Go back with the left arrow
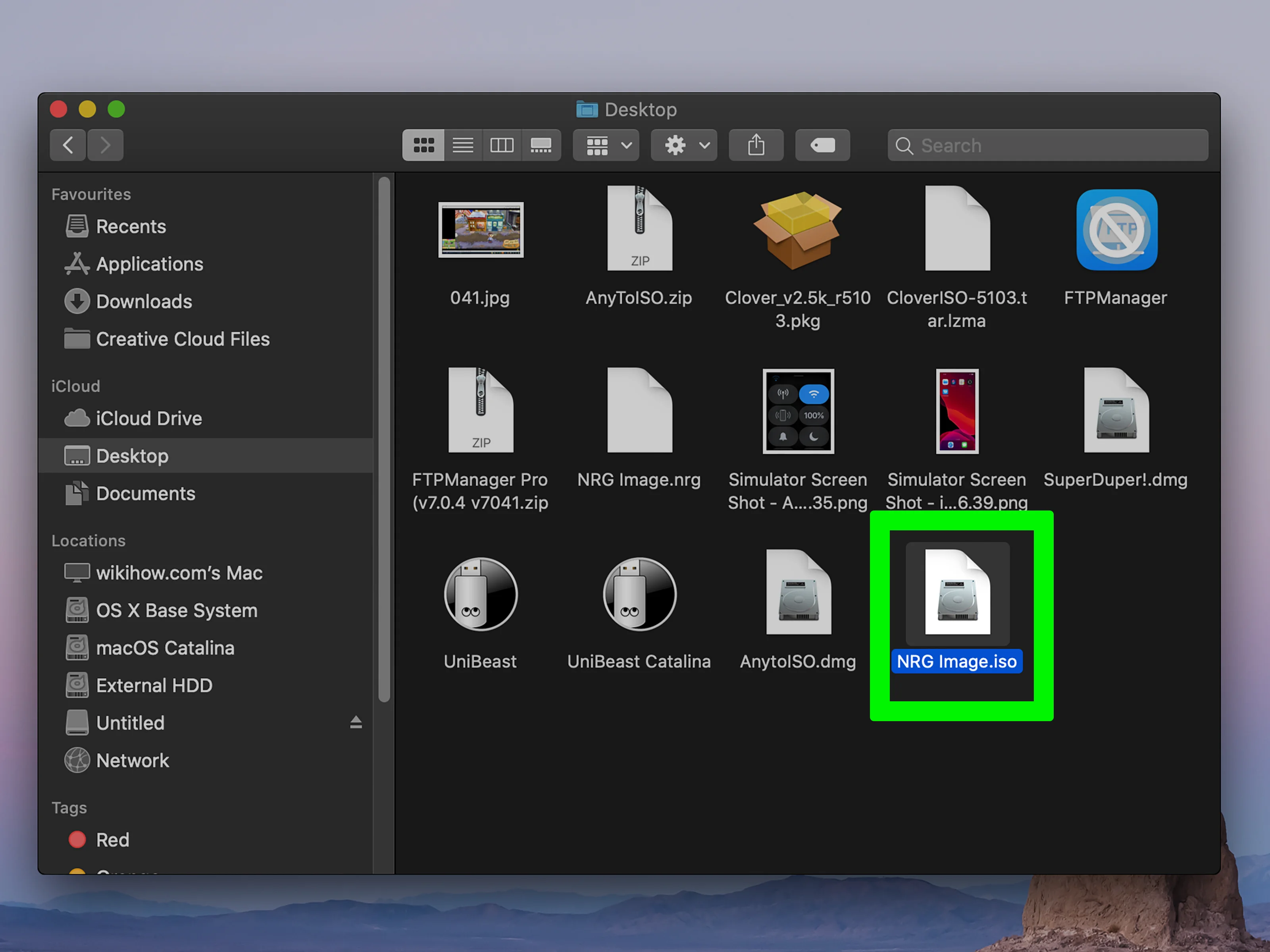This screenshot has height=952, width=1270. [68, 145]
